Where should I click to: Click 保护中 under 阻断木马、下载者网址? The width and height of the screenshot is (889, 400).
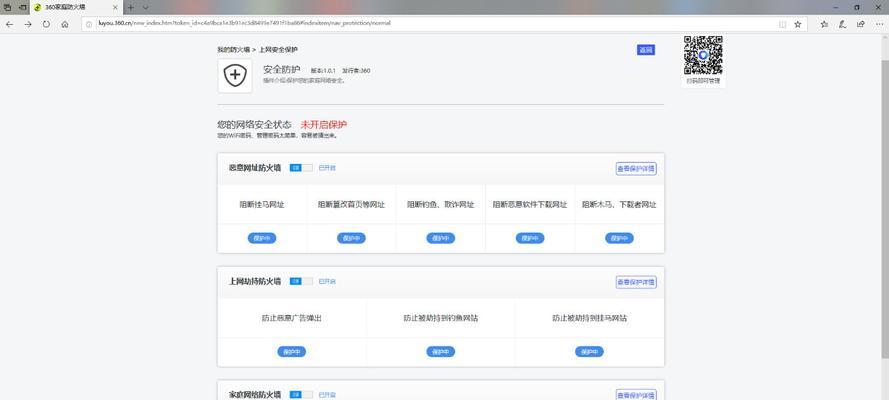coord(619,239)
